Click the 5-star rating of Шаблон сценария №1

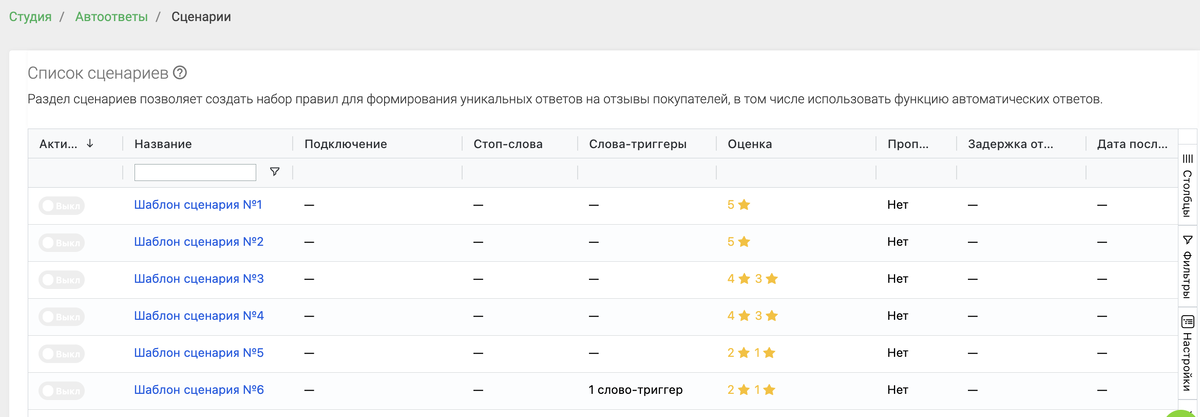click(x=739, y=205)
